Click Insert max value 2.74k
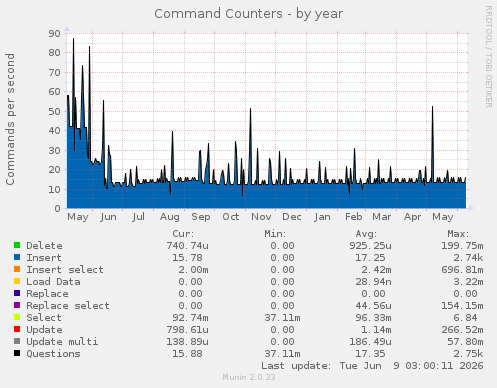 coord(468,258)
